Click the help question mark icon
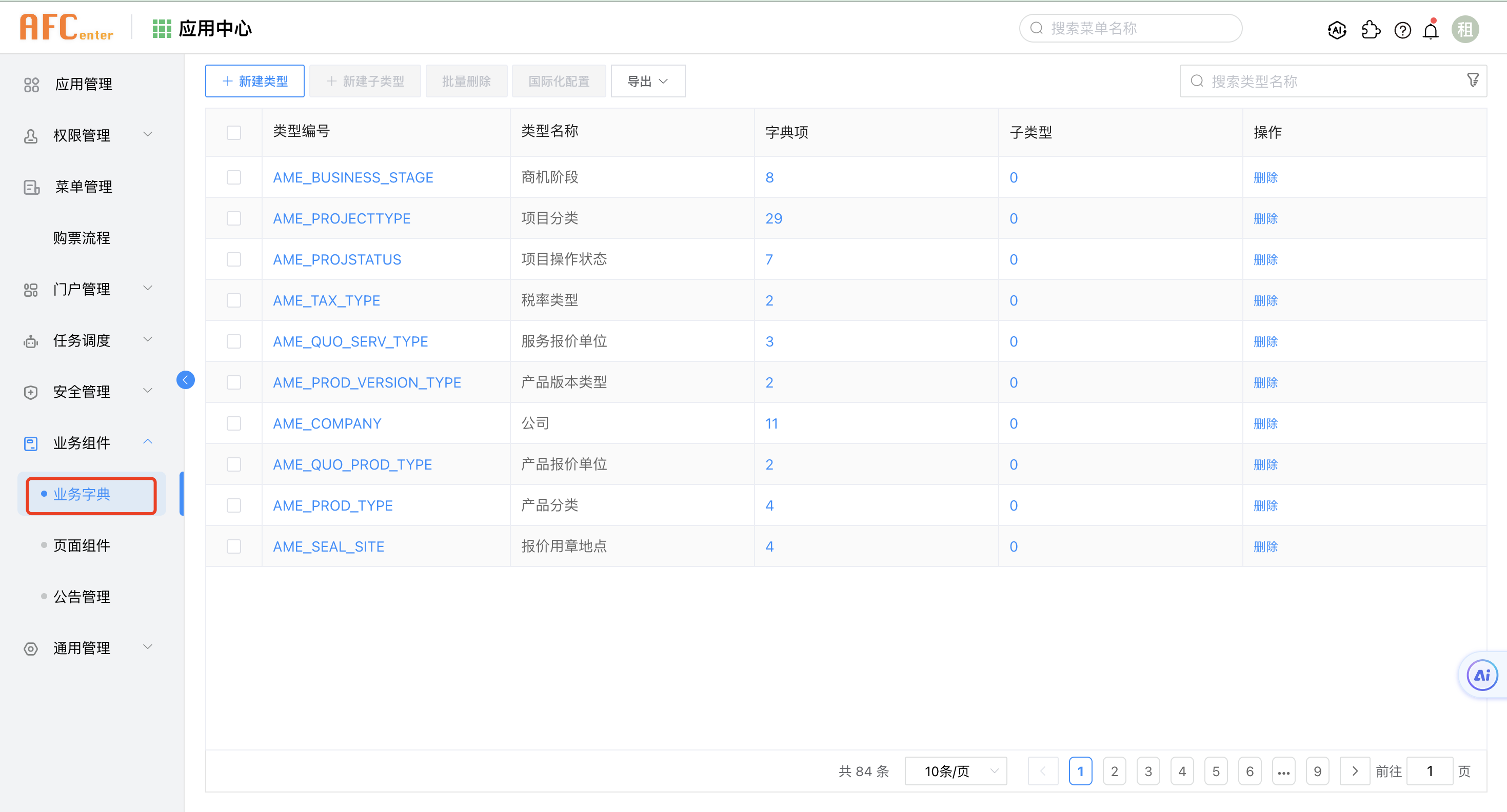The width and height of the screenshot is (1507, 812). [x=1402, y=29]
